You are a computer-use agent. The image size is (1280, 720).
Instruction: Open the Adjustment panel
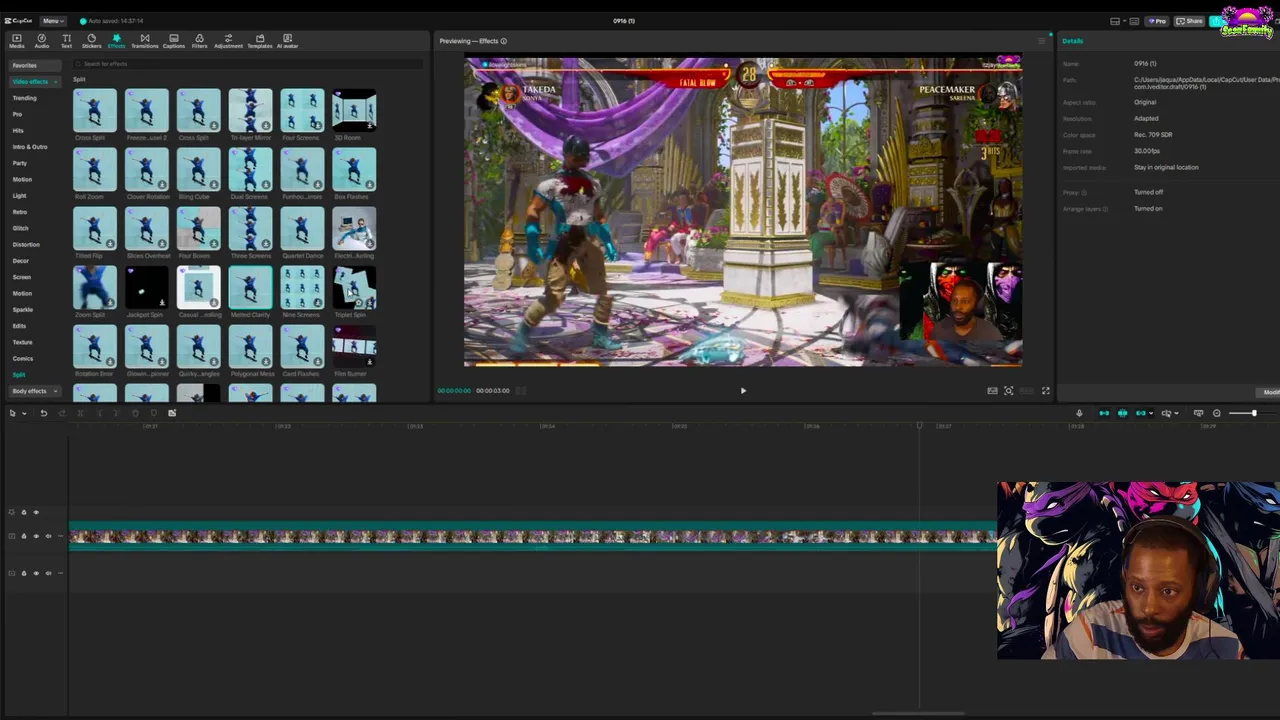click(x=228, y=41)
